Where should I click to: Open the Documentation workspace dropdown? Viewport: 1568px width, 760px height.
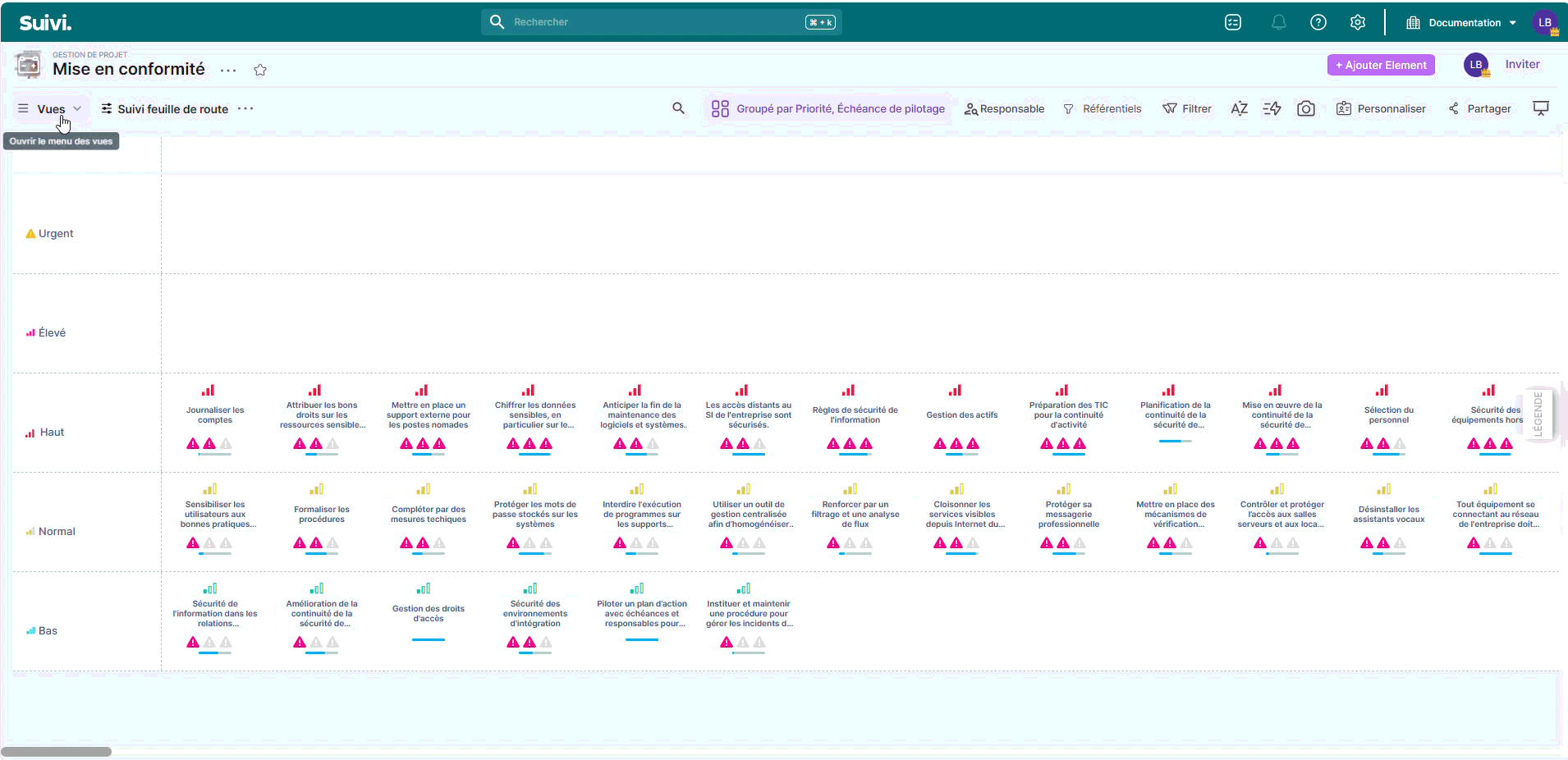coord(1461,23)
